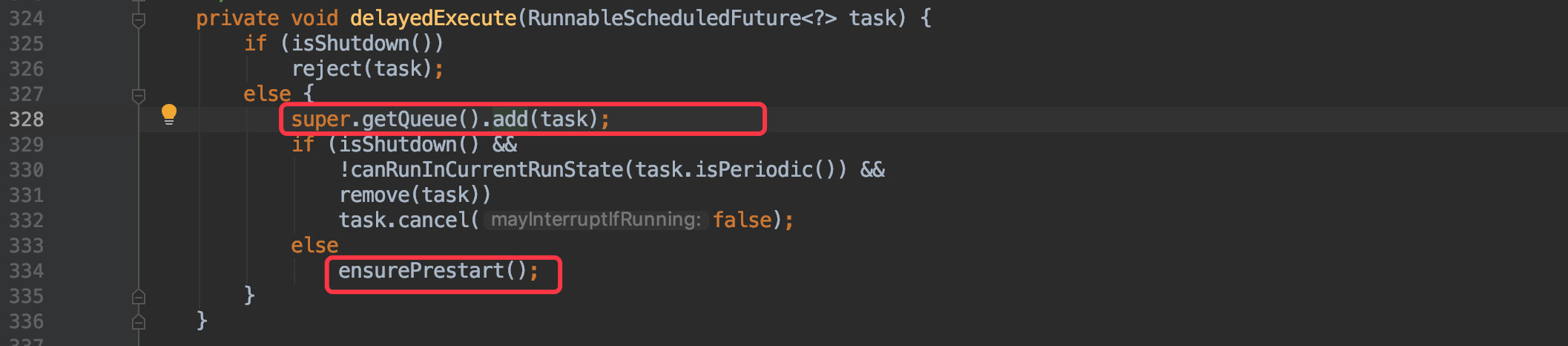Click the mayInterruptIfRunning parameter hint
The image size is (1568, 346).
click(x=596, y=220)
